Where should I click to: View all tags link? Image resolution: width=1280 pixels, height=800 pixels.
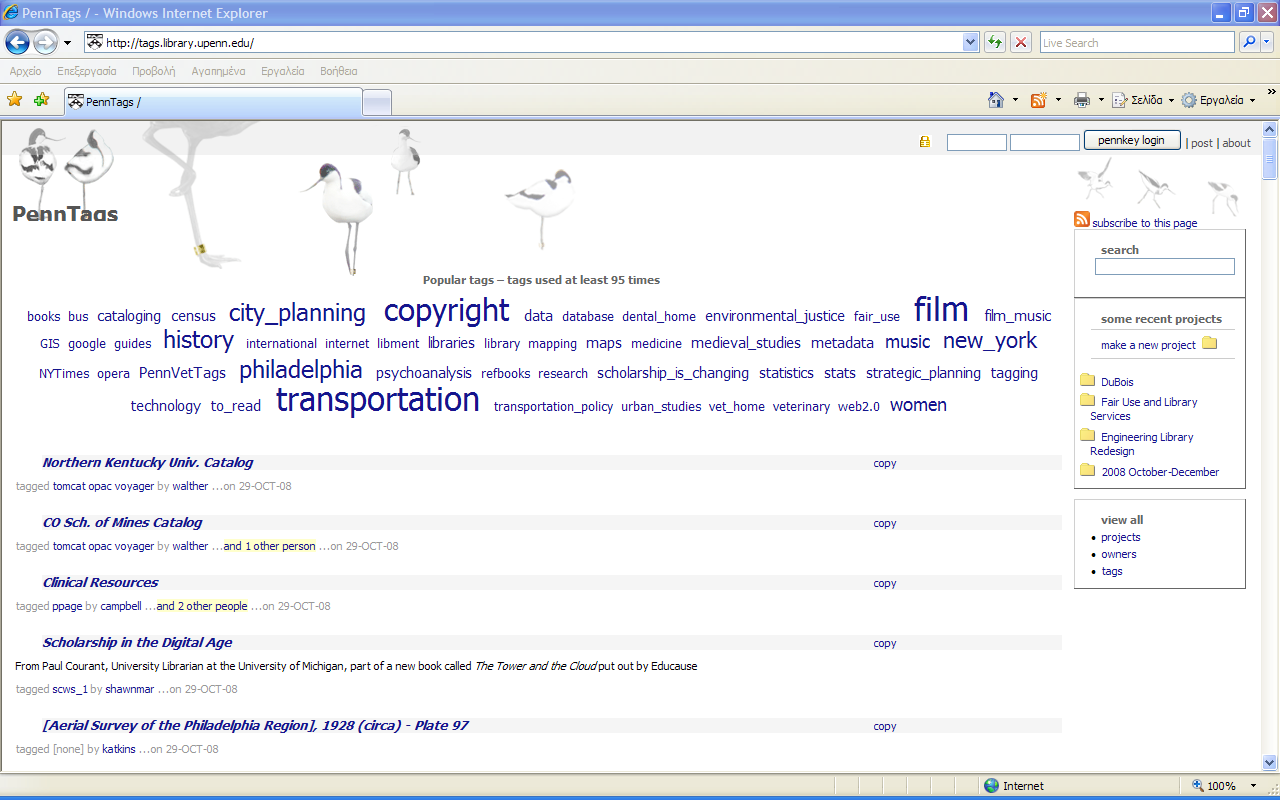pyautogui.click(x=1112, y=571)
